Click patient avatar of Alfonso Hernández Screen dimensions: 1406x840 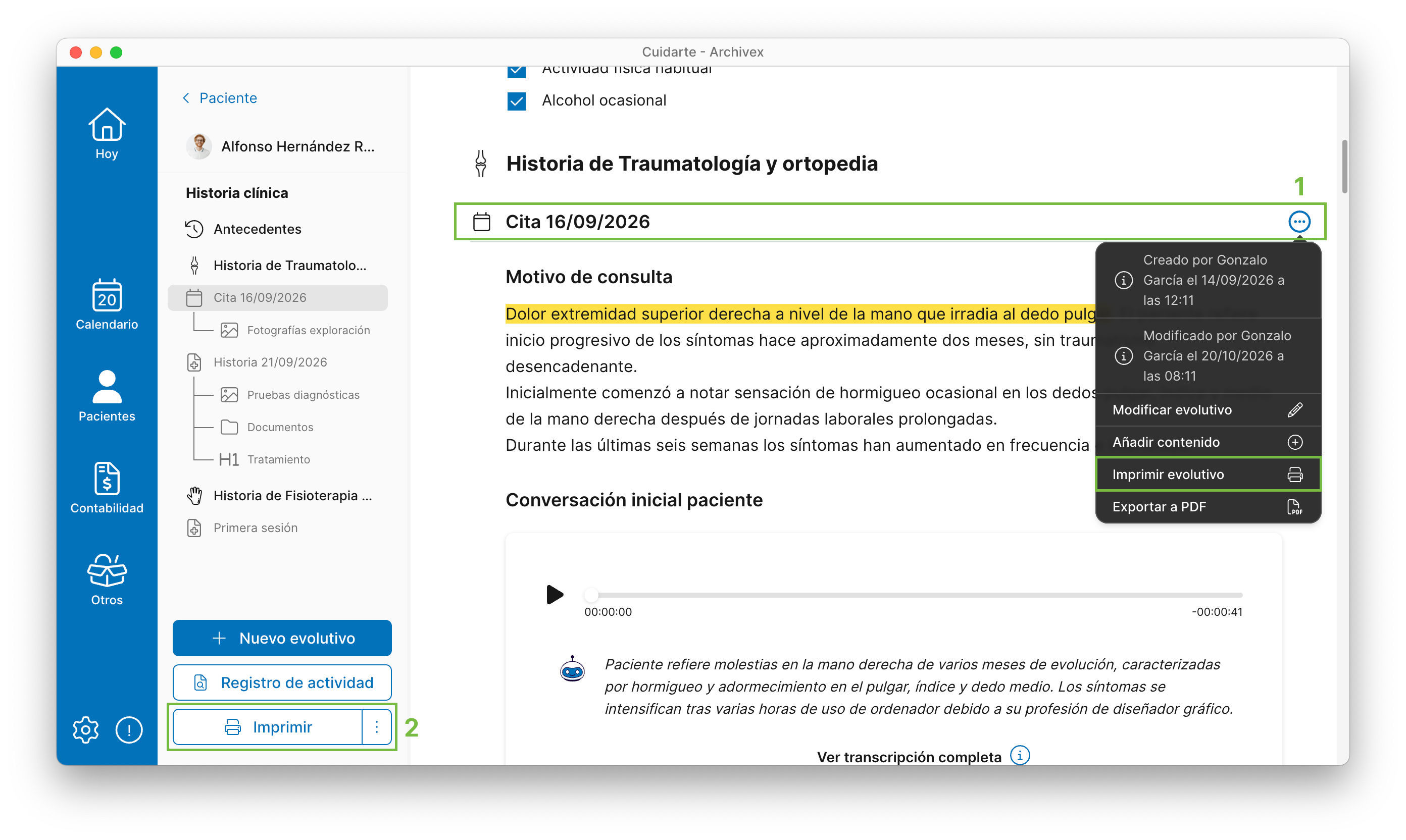click(x=199, y=146)
